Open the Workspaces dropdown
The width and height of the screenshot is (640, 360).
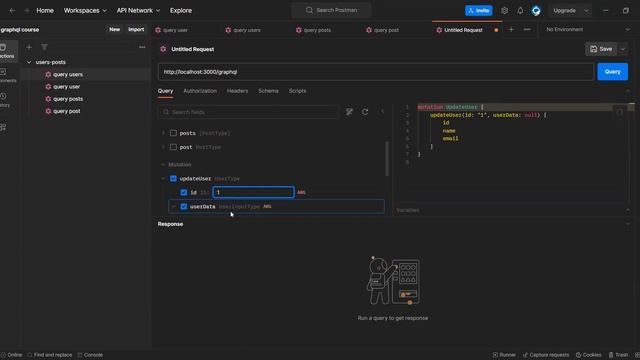(x=85, y=11)
